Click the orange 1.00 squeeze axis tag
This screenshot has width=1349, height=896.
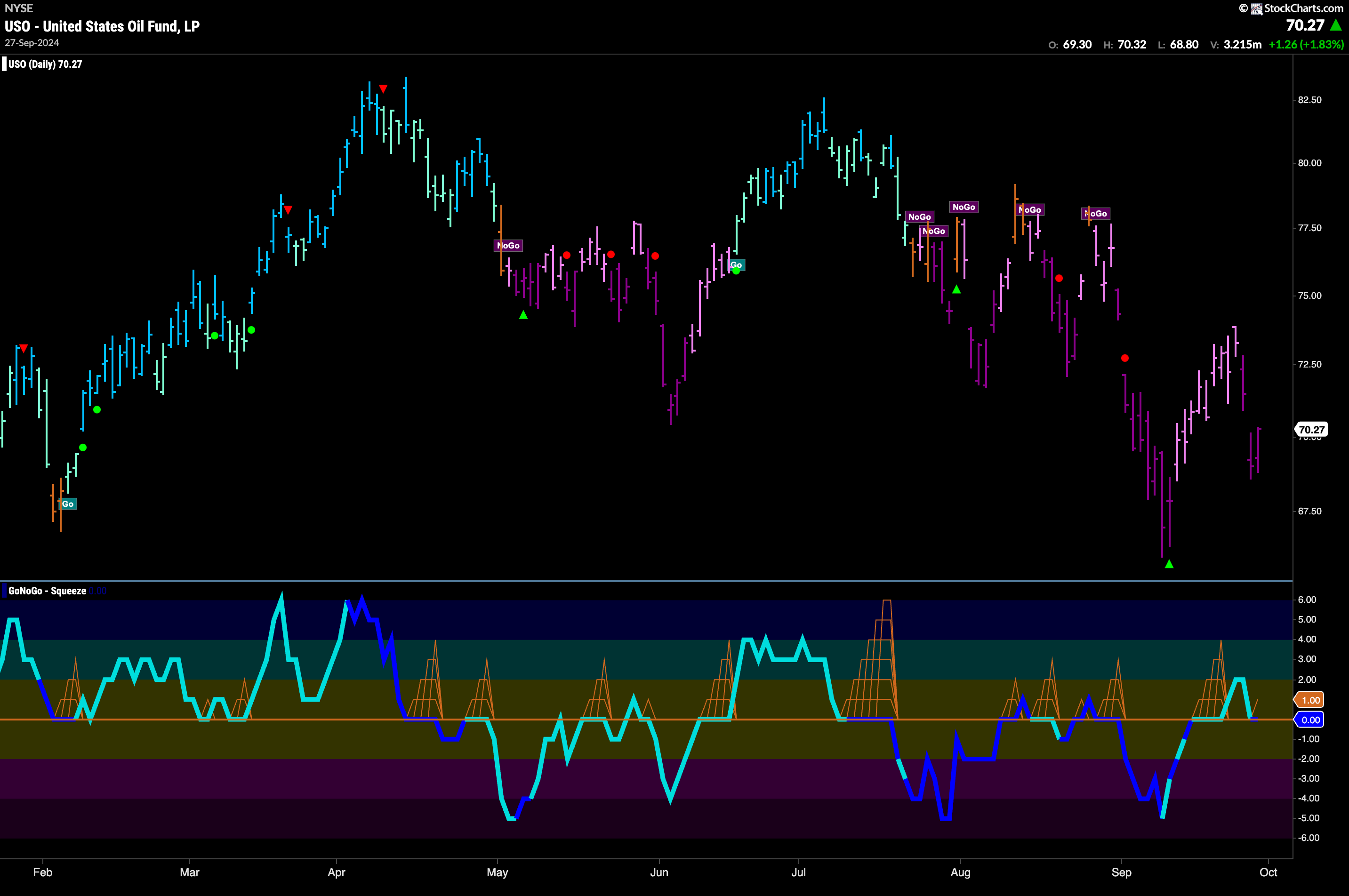(1310, 700)
